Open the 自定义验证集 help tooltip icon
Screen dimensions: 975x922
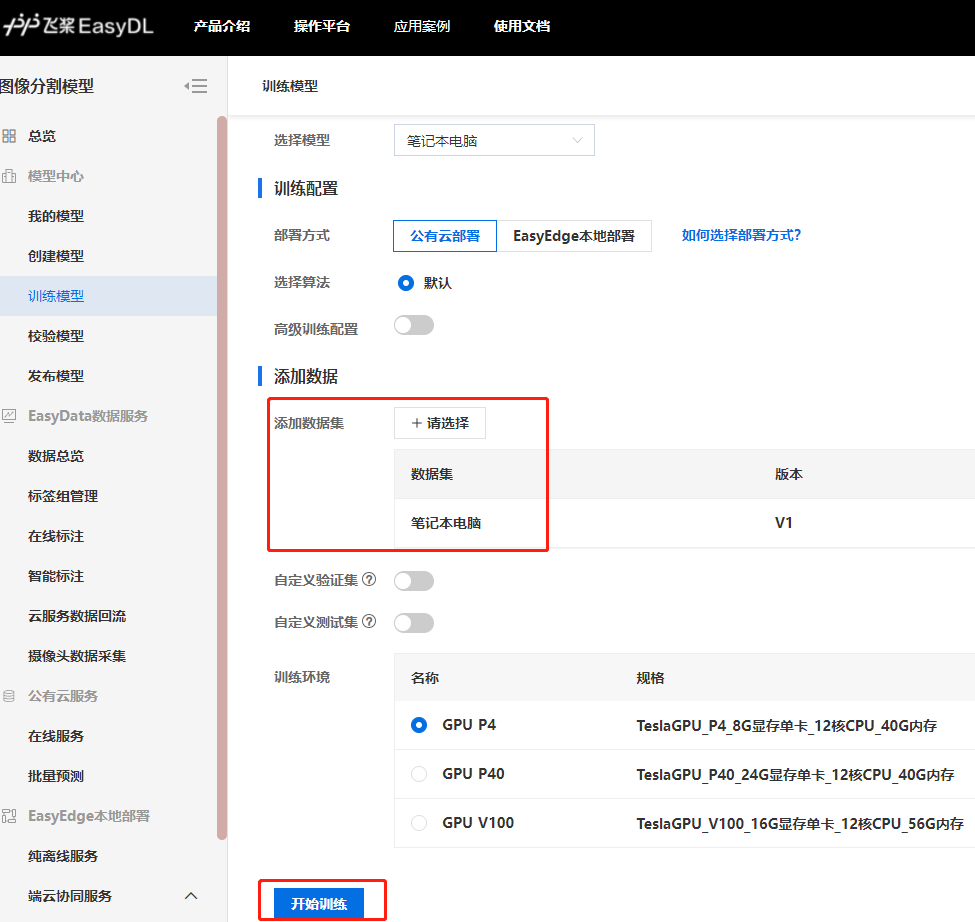[371, 580]
